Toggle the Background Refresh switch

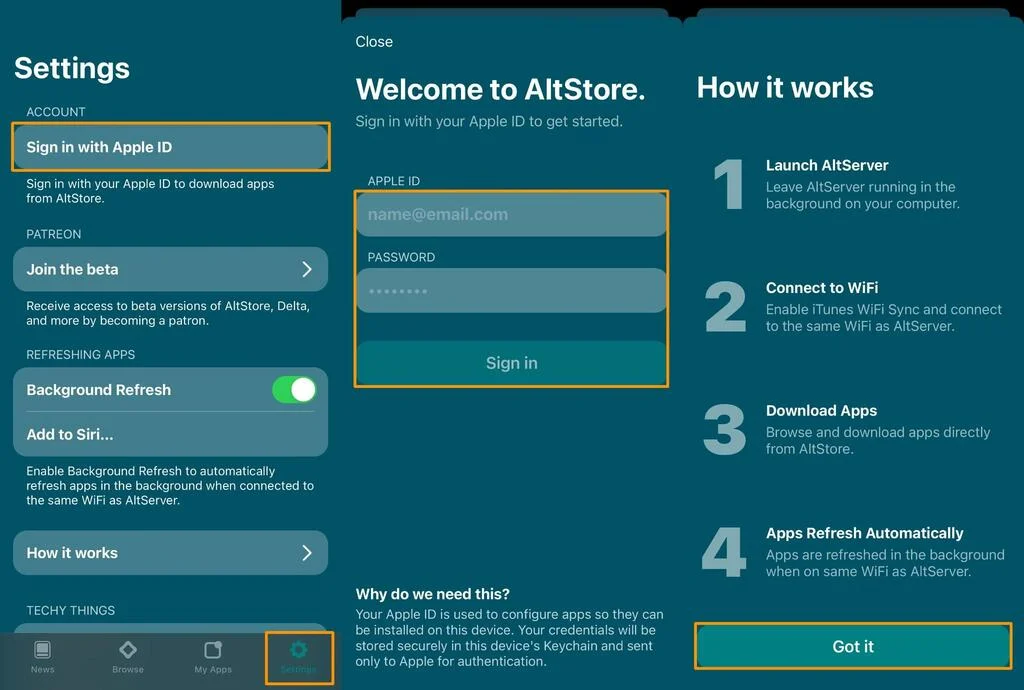tap(294, 390)
